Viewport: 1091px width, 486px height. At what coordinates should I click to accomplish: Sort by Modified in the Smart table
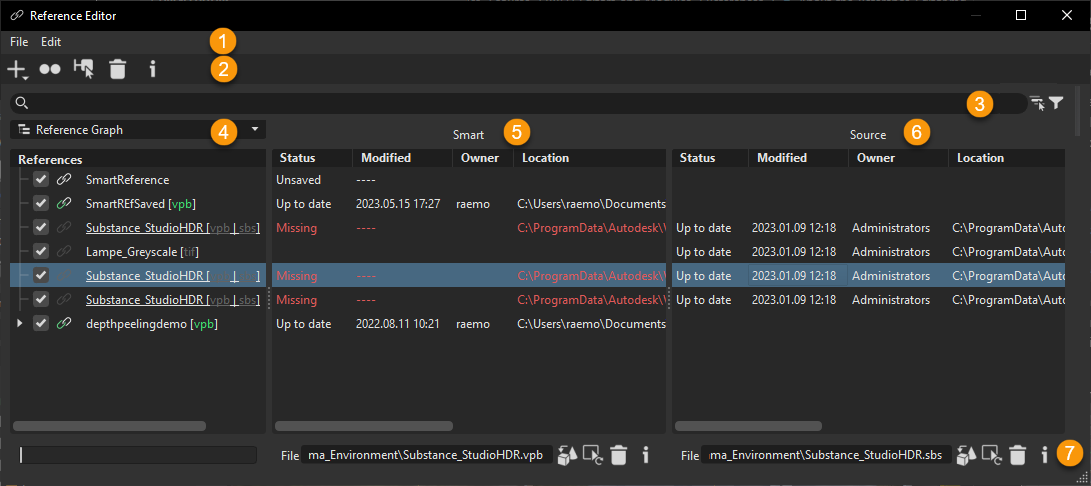(x=403, y=158)
